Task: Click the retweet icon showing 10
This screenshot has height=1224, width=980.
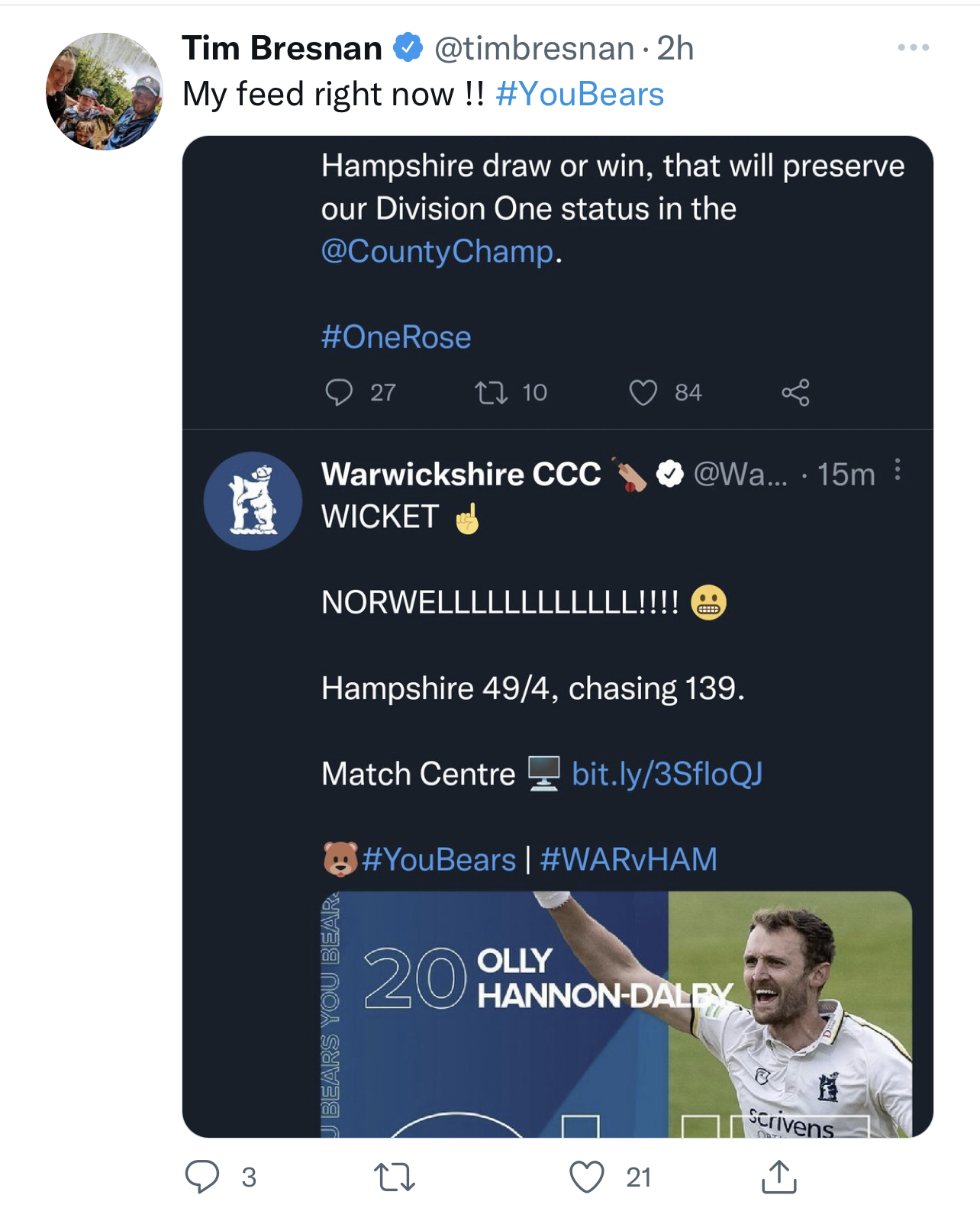Action: 491,393
